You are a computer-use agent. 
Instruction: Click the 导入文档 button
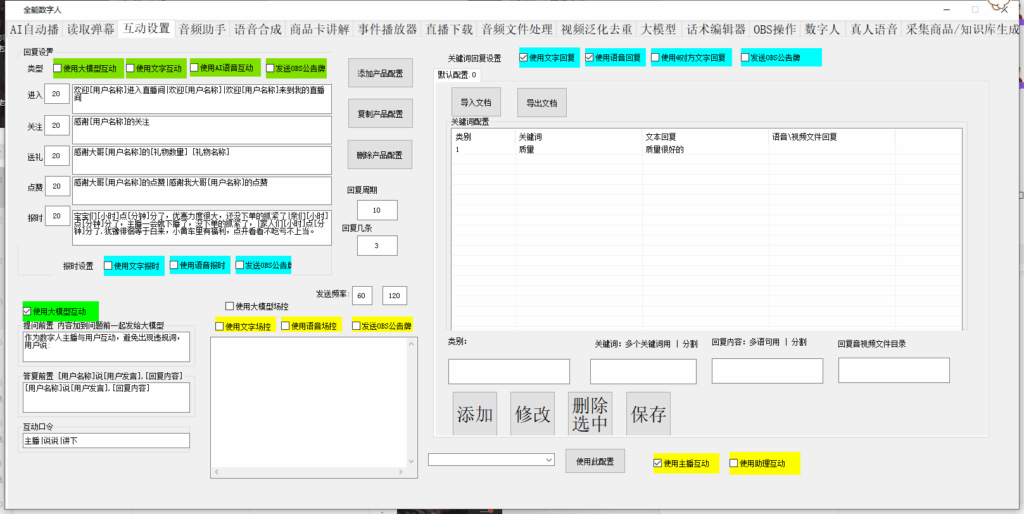(x=476, y=103)
